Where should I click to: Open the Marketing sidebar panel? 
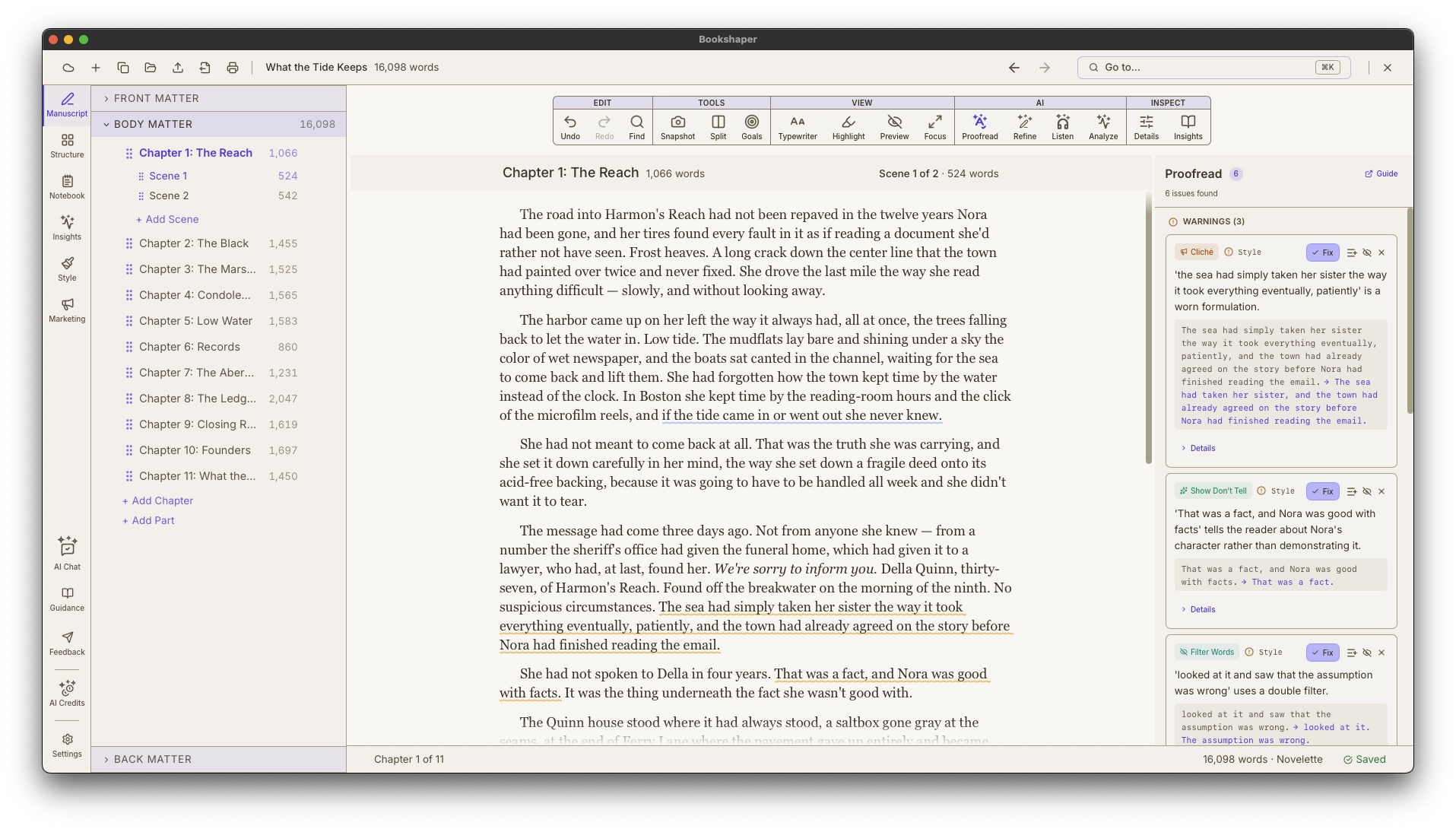(x=67, y=310)
